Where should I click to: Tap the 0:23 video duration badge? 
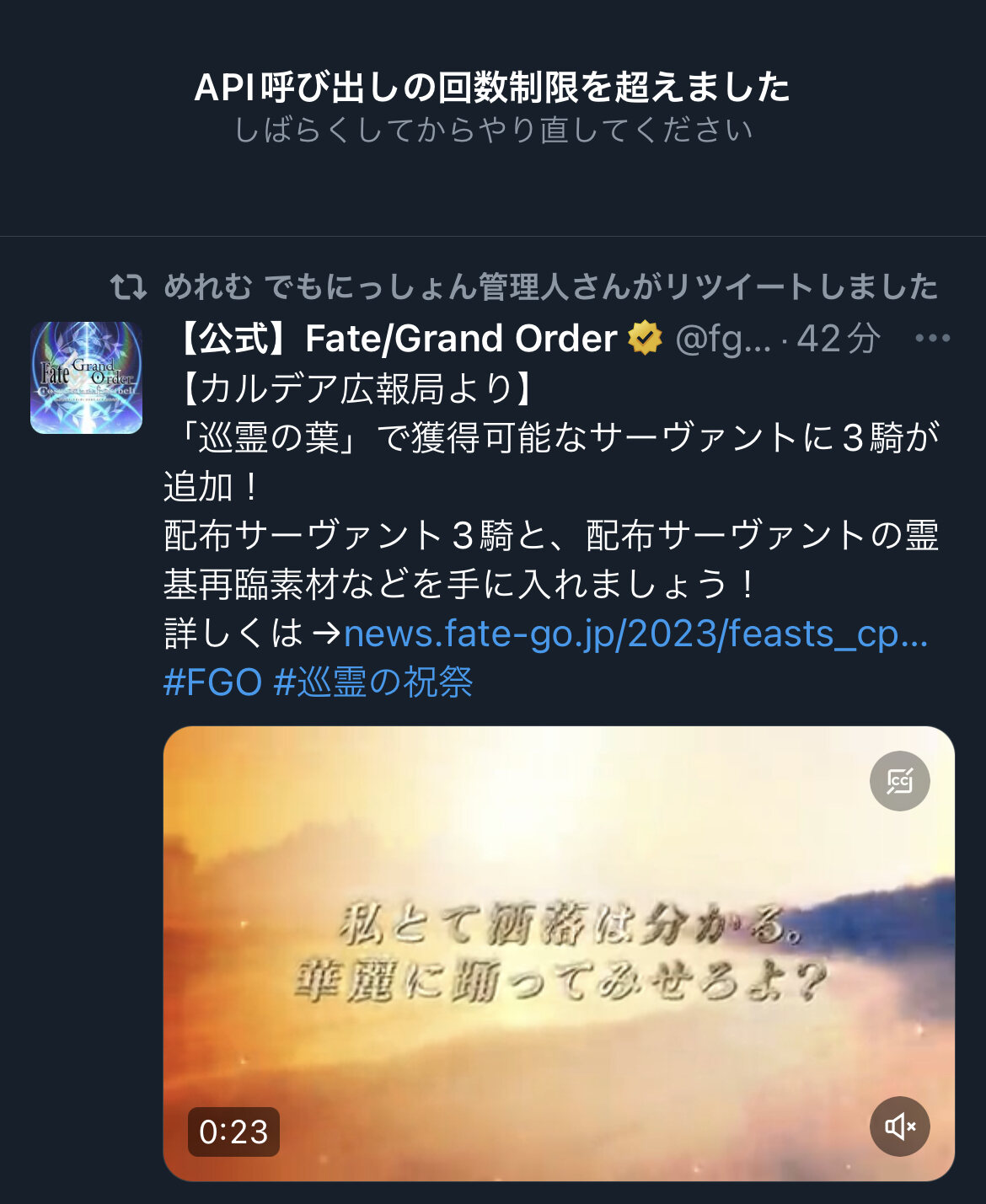(233, 1132)
